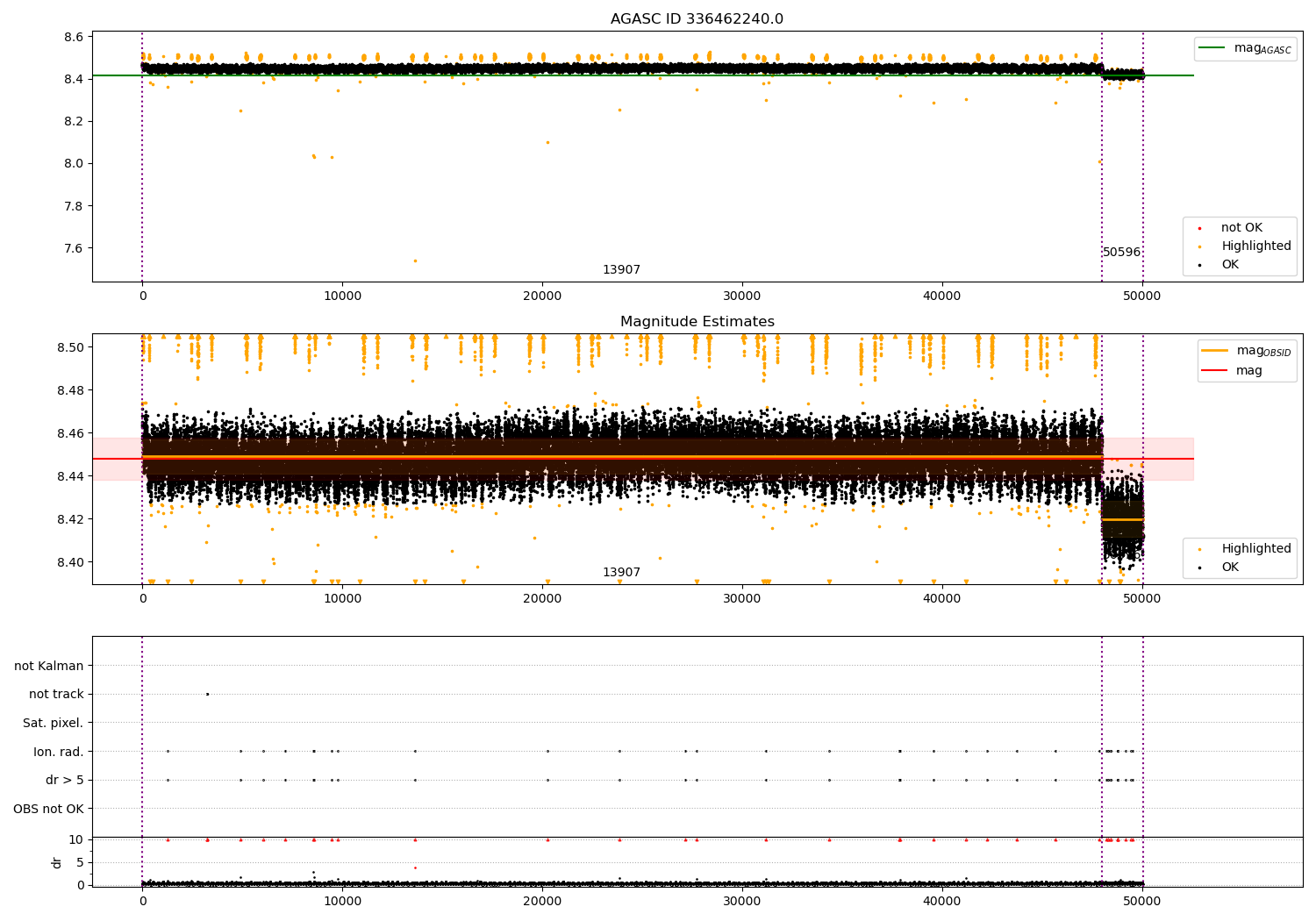The width and height of the screenshot is (1316, 921).
Task: Click the 'Sat. pixel.' axis label
Action: (x=53, y=723)
